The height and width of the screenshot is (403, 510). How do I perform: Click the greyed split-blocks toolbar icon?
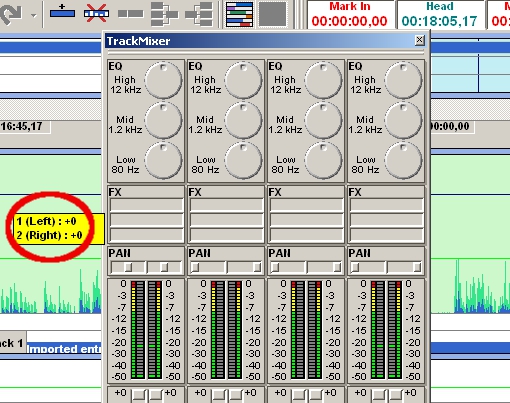point(130,14)
